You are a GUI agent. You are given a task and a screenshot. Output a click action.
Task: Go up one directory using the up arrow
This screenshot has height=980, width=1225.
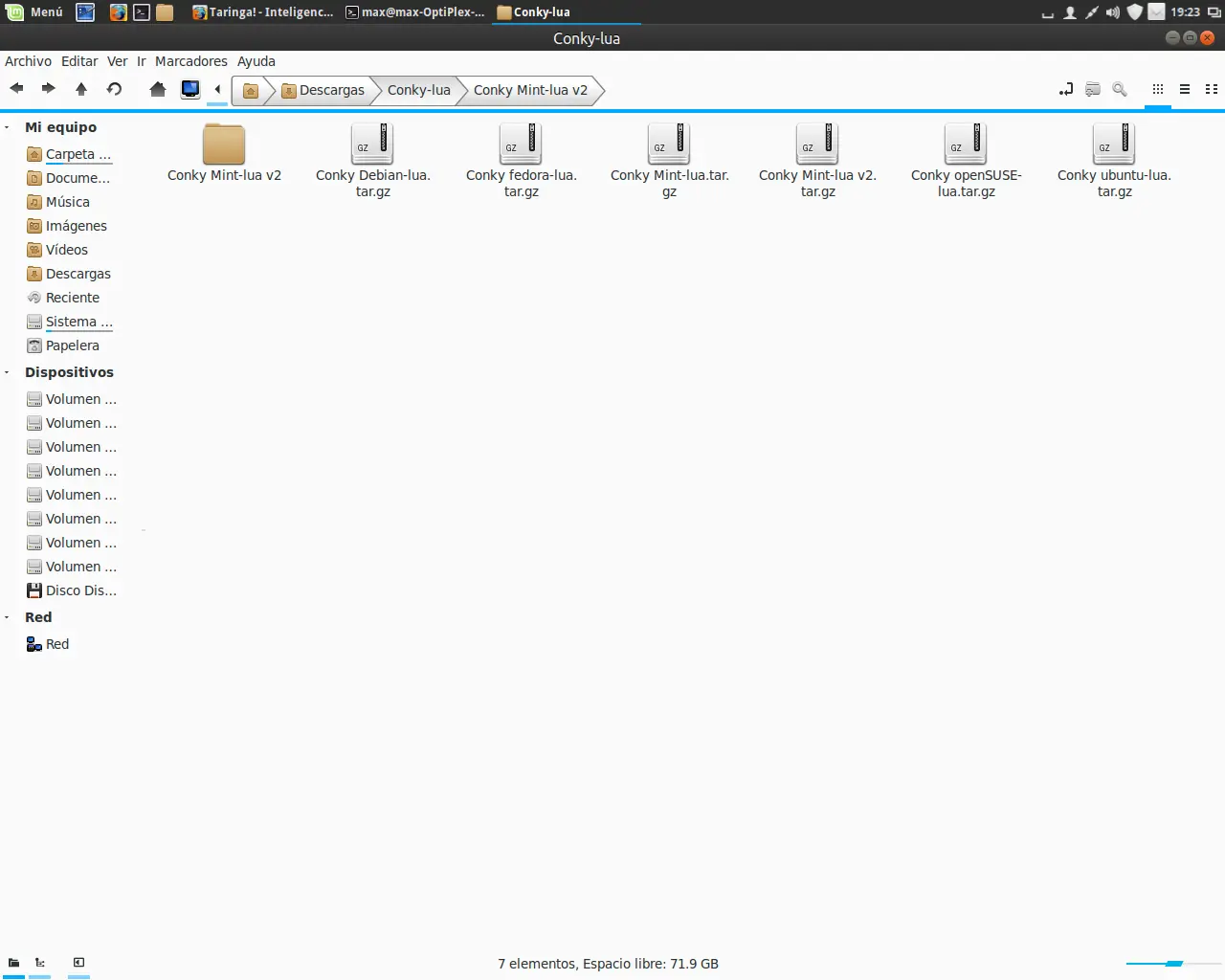click(x=81, y=89)
